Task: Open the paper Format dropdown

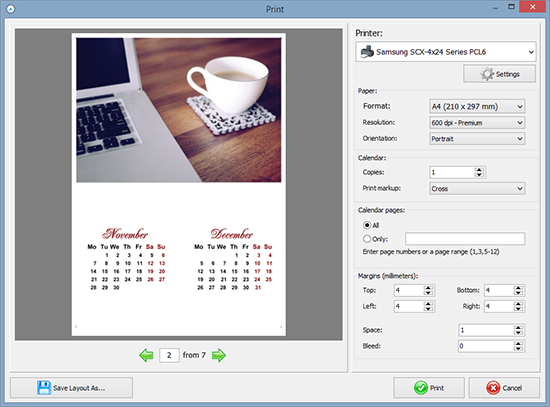Action: 477,106
